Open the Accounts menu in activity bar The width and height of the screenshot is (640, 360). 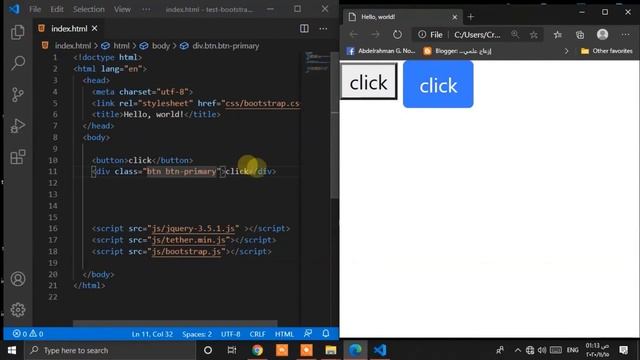pyautogui.click(x=18, y=279)
